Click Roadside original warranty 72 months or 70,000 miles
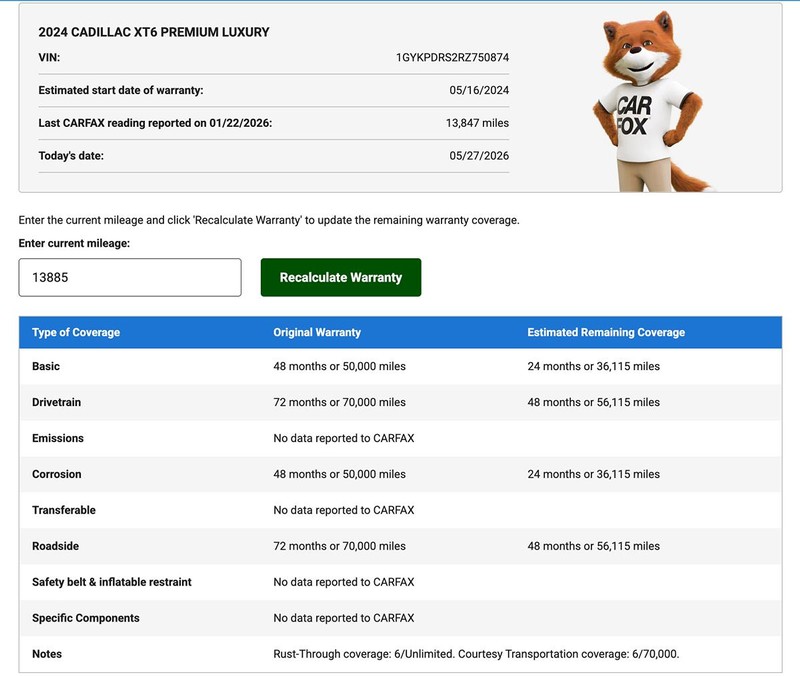Screen dimensions: 800x676 tap(339, 546)
